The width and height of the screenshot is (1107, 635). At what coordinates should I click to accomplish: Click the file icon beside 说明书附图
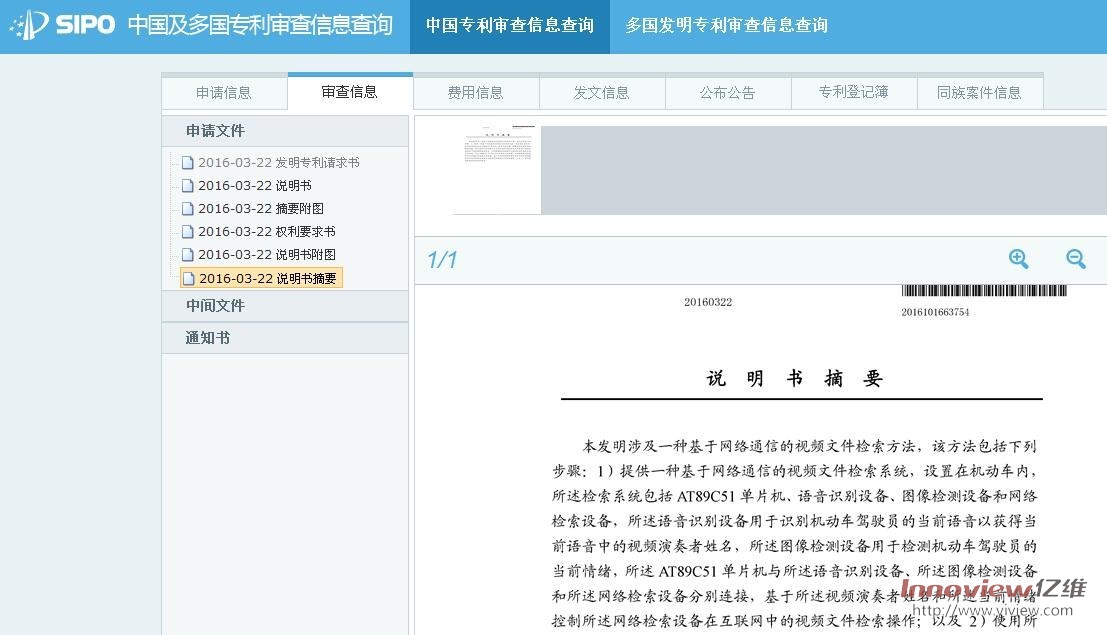pos(187,255)
